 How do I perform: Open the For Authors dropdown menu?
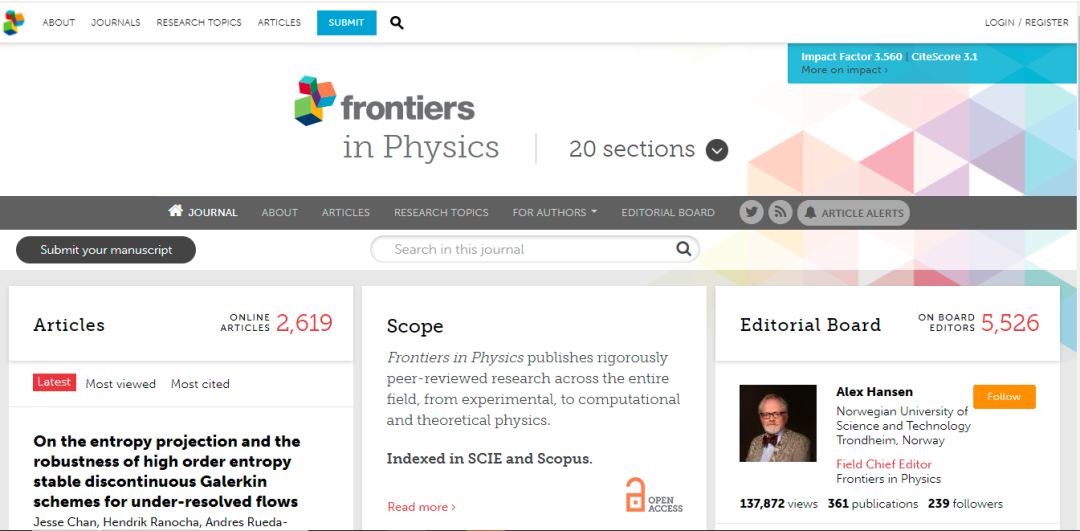pos(554,212)
